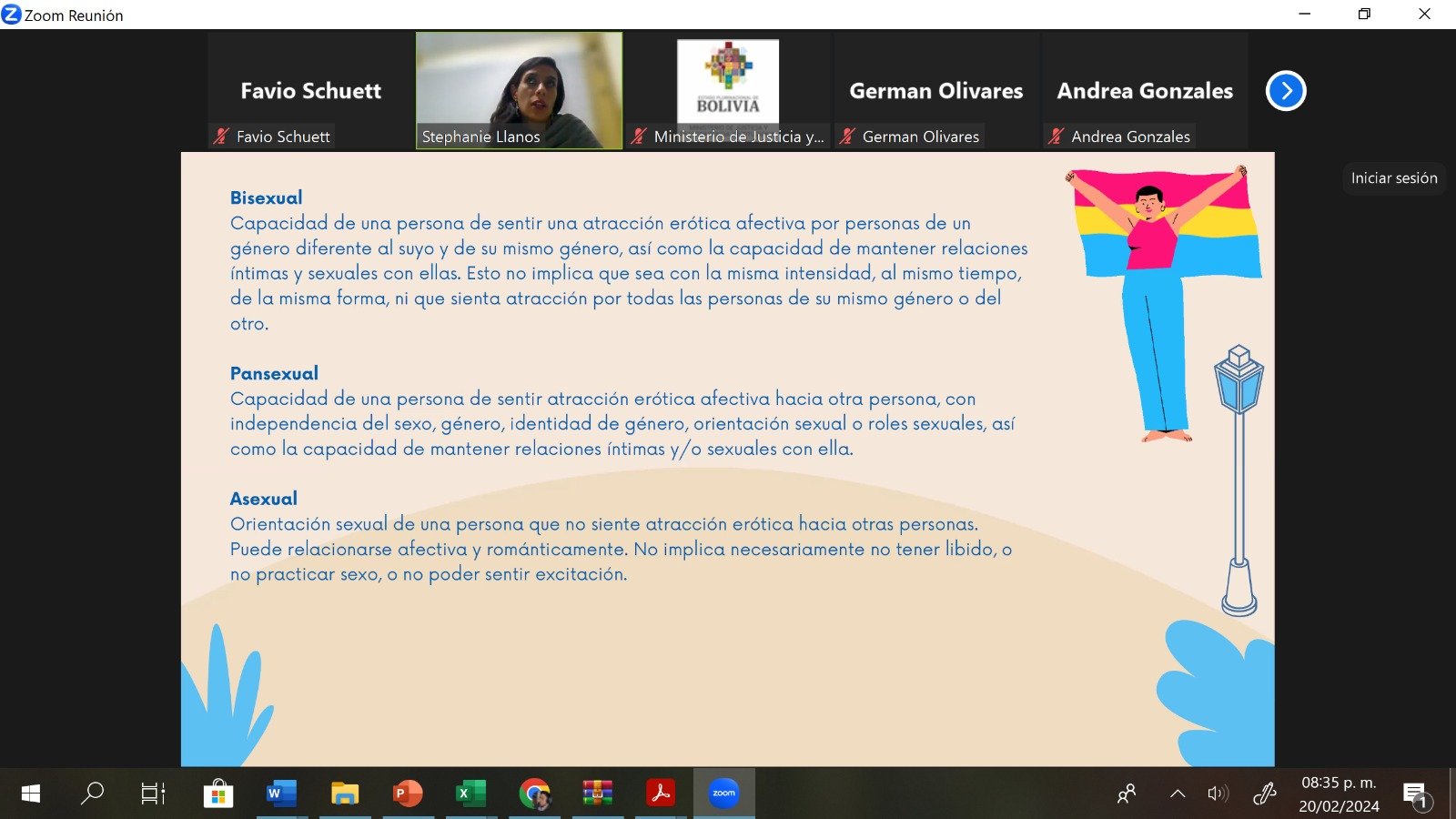The height and width of the screenshot is (819, 1456).
Task: Expand hidden system tray icons
Action: tap(1177, 794)
